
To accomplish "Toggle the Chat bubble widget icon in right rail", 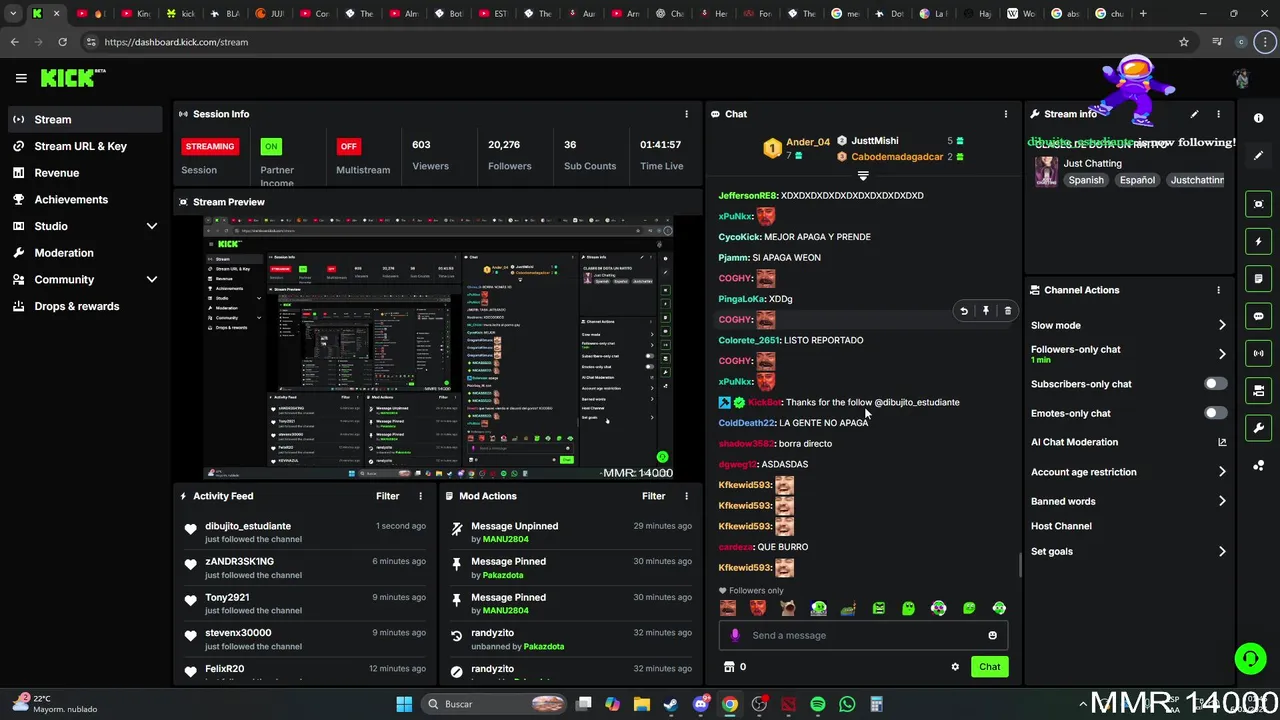I will [1259, 316].
